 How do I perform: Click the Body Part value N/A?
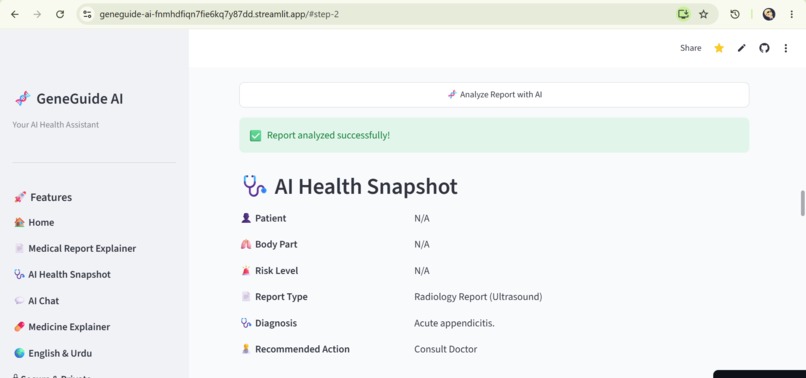(422, 244)
